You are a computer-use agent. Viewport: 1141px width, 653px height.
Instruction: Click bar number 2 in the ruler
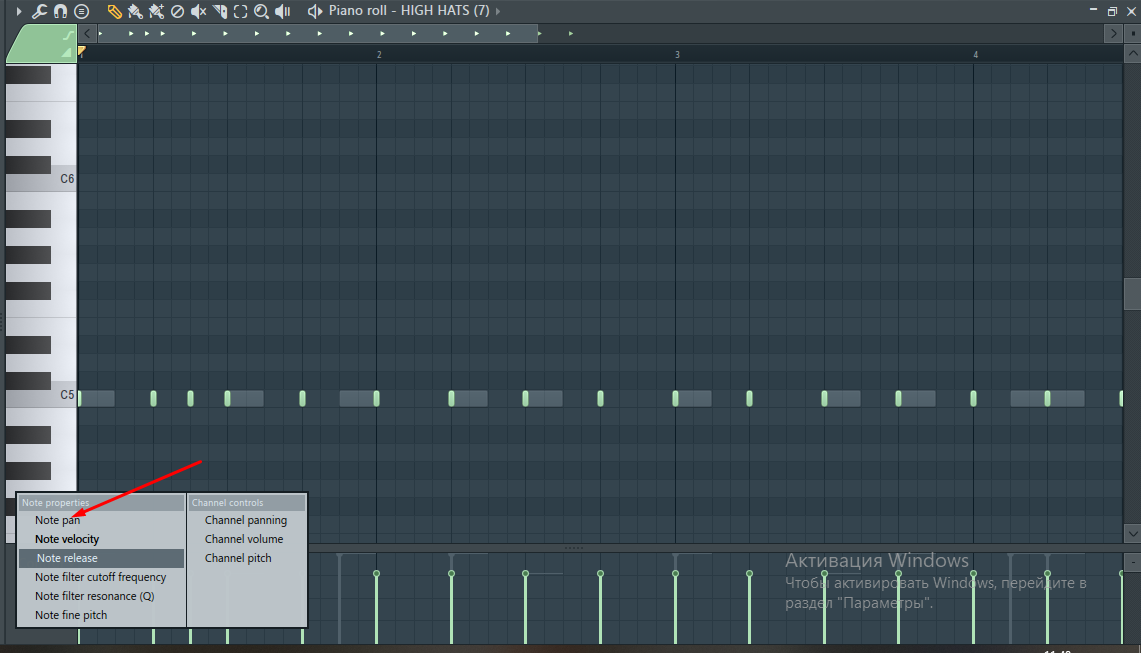point(379,55)
